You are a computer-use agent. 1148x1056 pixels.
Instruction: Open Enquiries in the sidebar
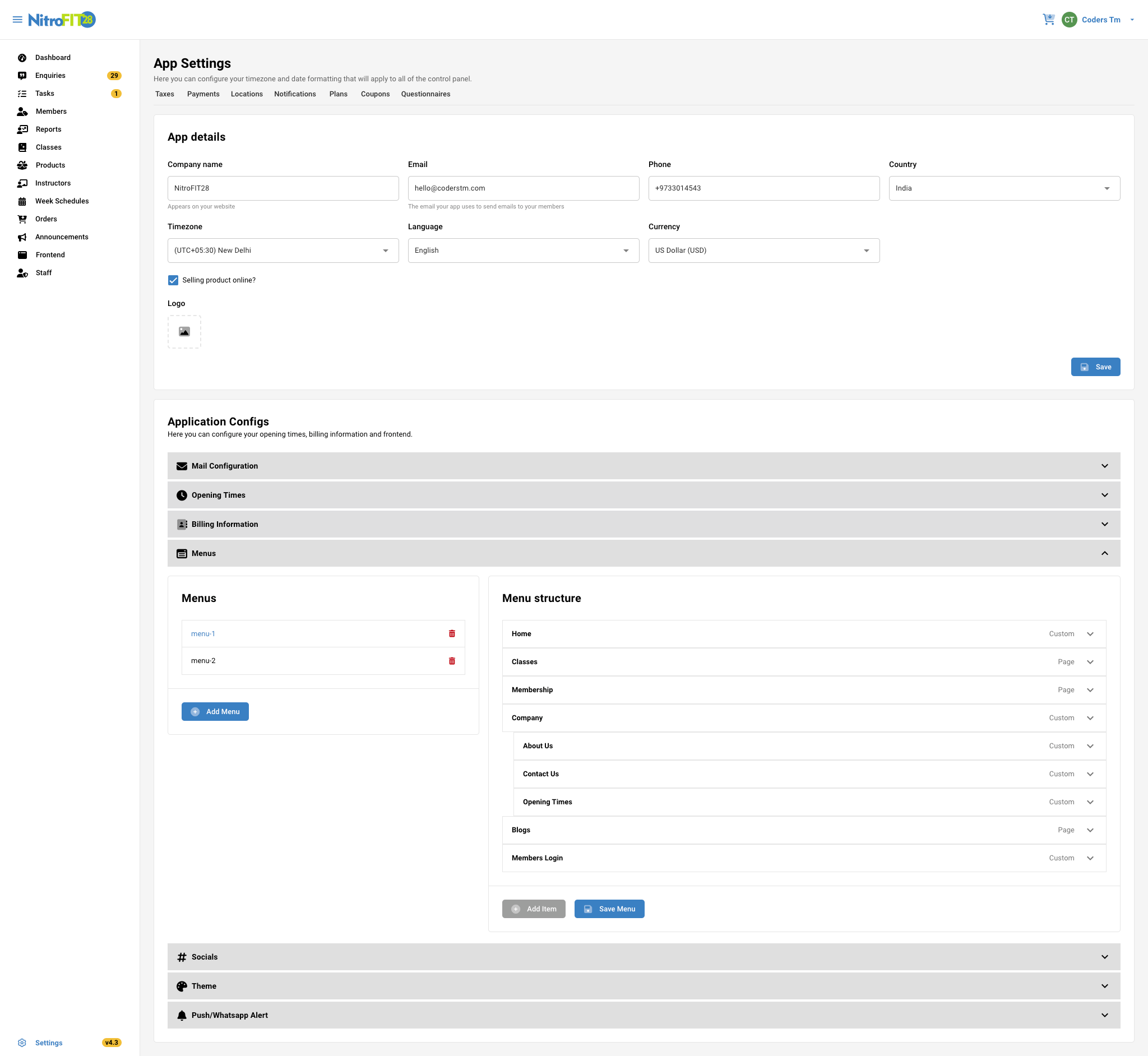[50, 76]
